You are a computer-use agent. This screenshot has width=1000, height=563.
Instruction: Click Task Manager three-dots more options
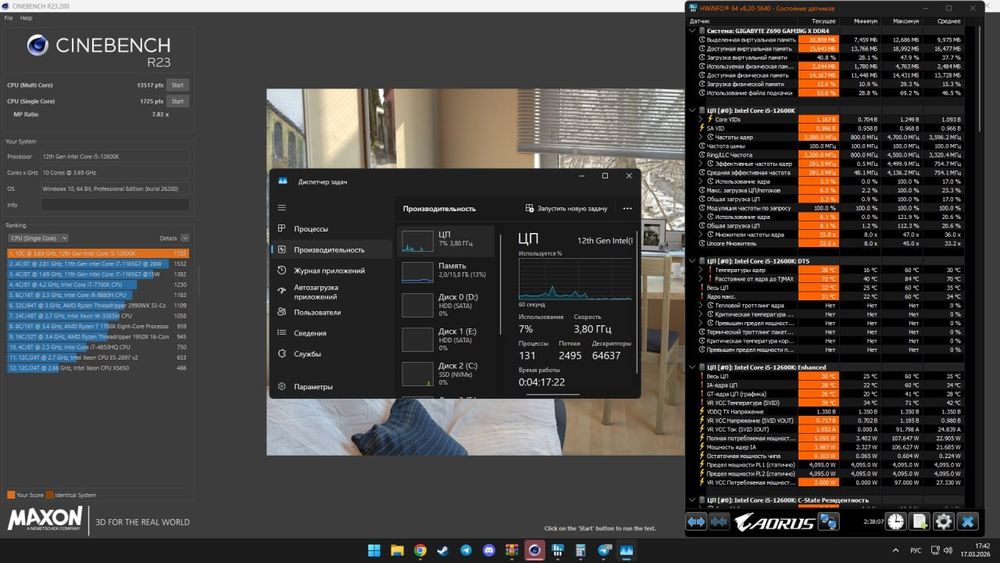point(628,208)
